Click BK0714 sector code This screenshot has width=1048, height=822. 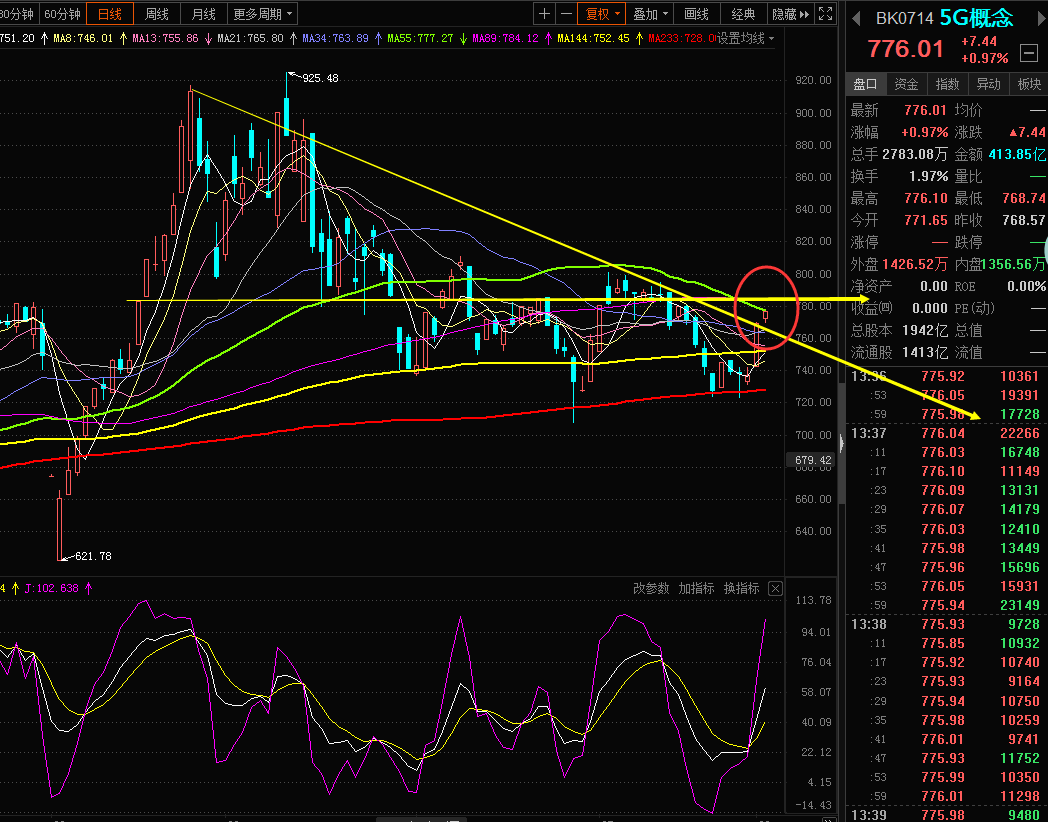click(x=904, y=19)
